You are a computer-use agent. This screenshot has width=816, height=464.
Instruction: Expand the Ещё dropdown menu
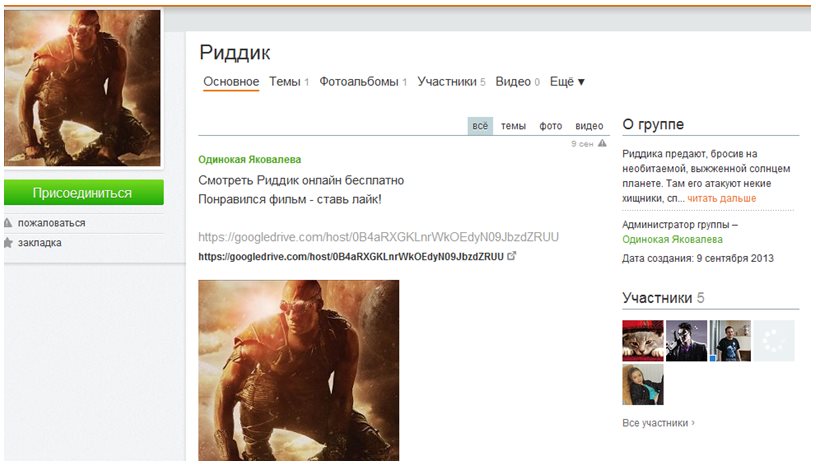tap(567, 82)
